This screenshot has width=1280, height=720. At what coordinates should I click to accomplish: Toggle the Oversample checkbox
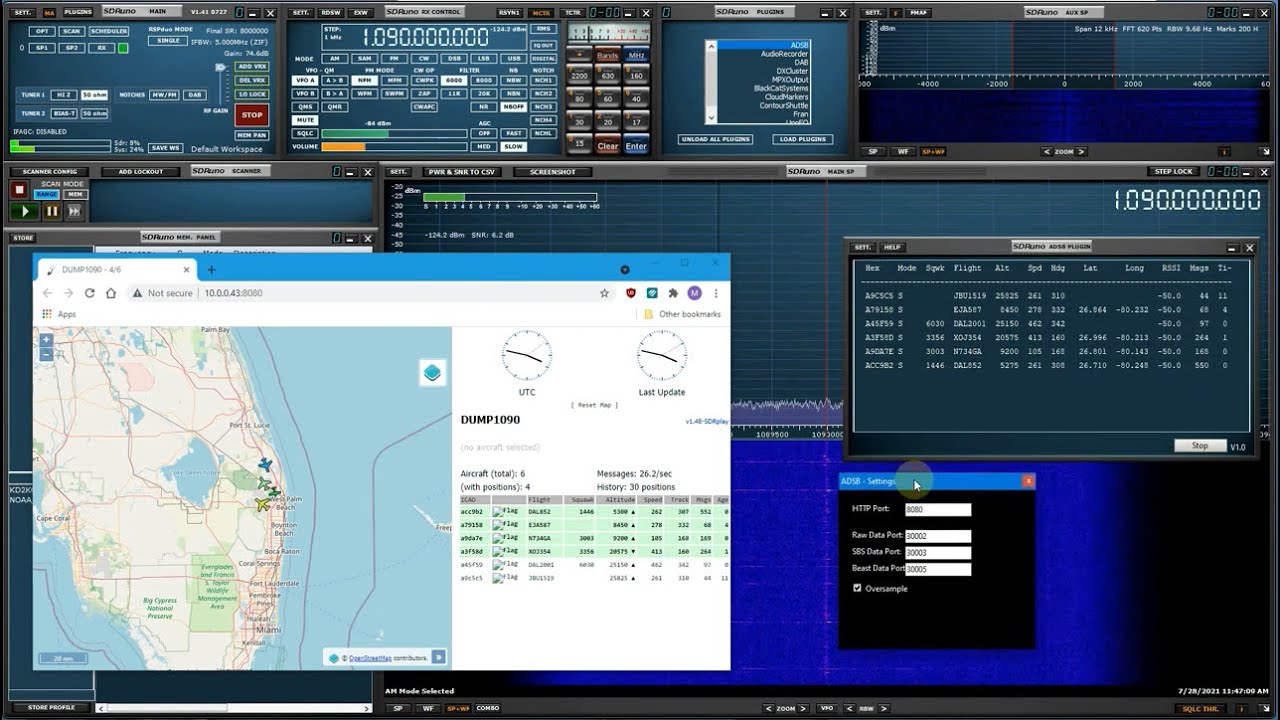(857, 588)
